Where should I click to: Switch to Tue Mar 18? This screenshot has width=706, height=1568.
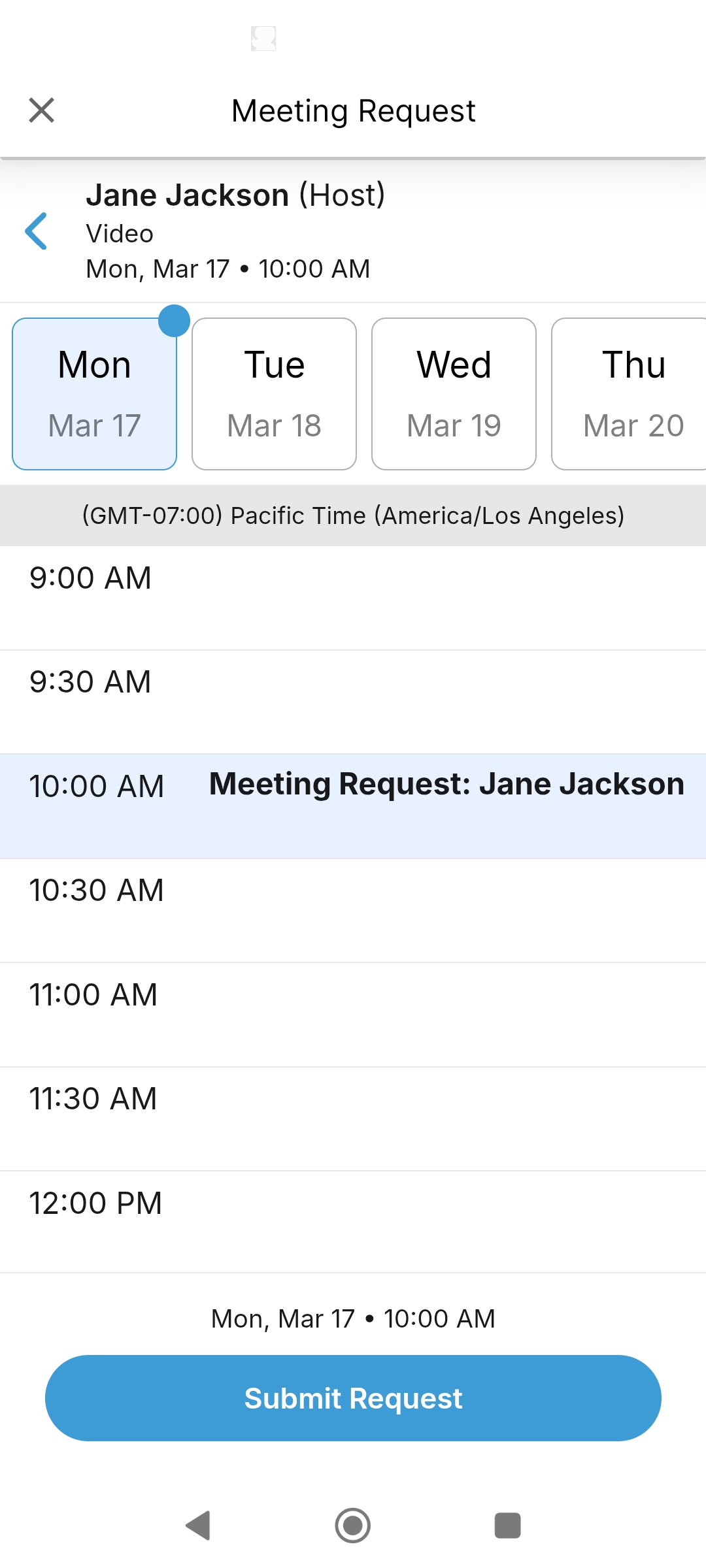coord(274,394)
